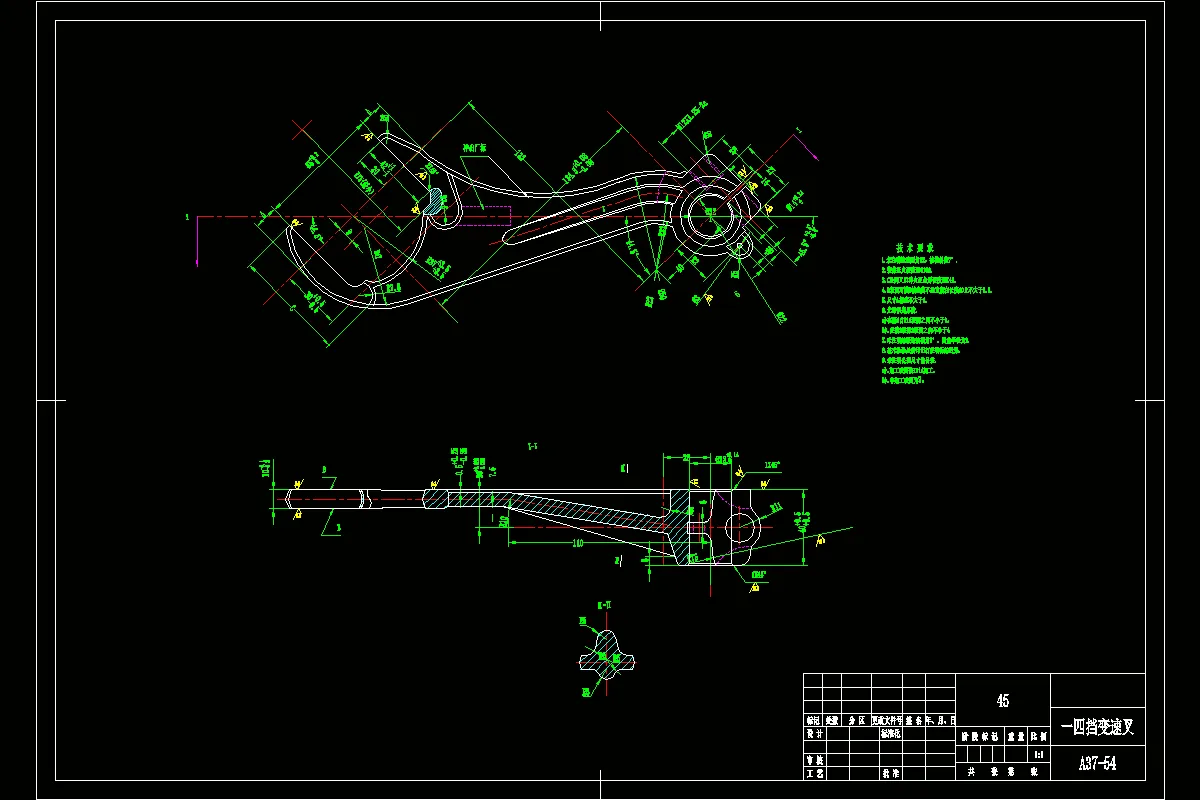Click the "技术要求" heading of the notes

point(914,246)
